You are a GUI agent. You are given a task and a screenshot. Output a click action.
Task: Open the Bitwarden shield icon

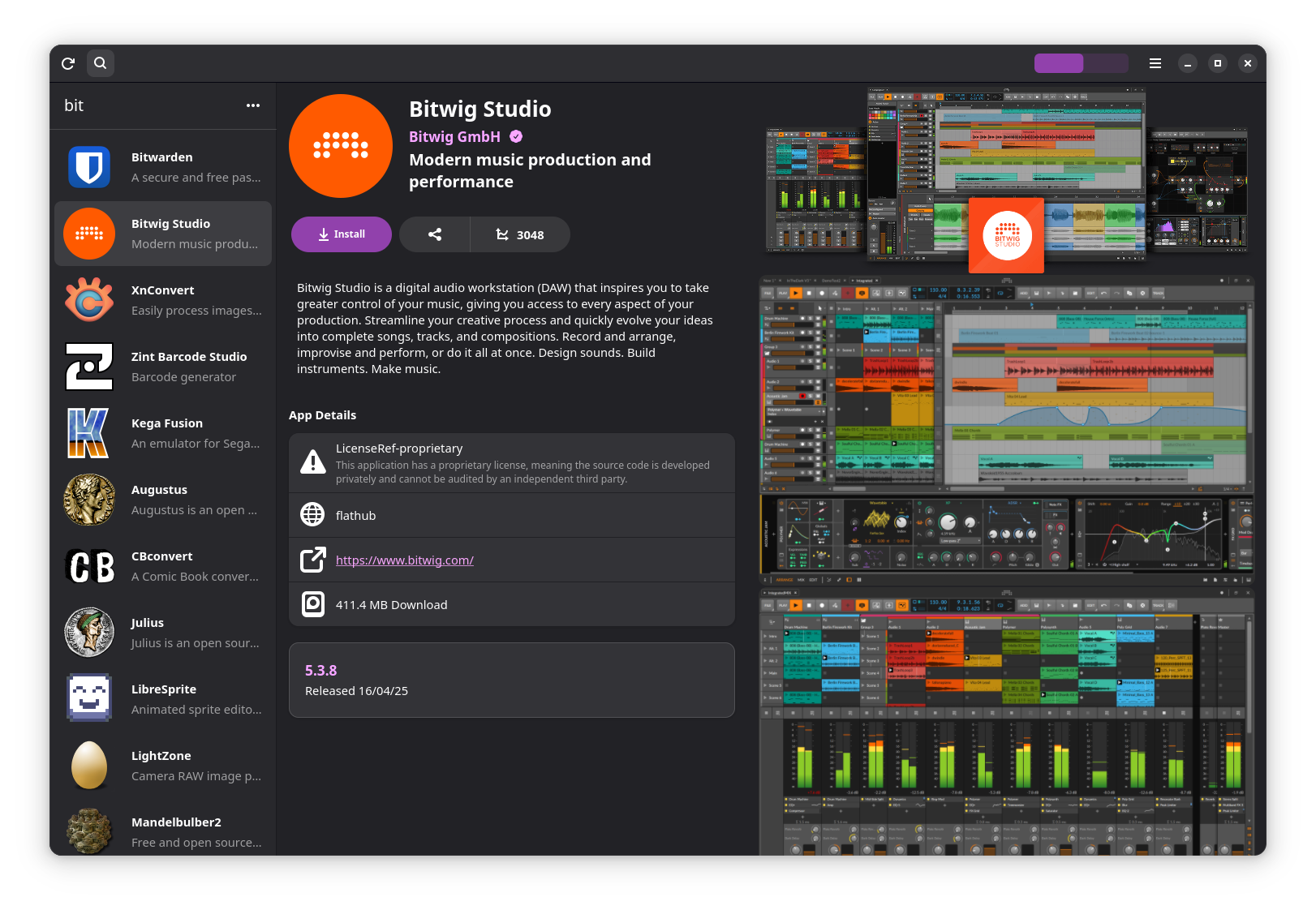point(89,167)
